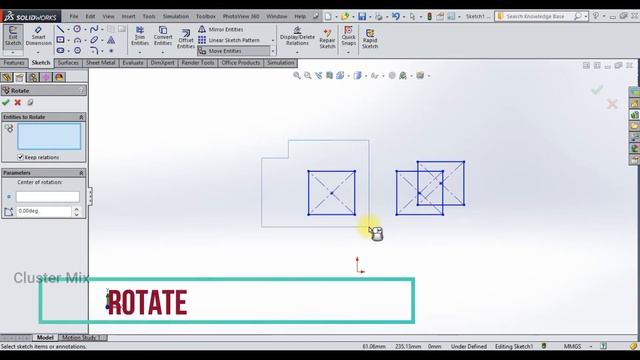Switch to the Sheet Metal tab
The image size is (640, 360).
click(100, 63)
